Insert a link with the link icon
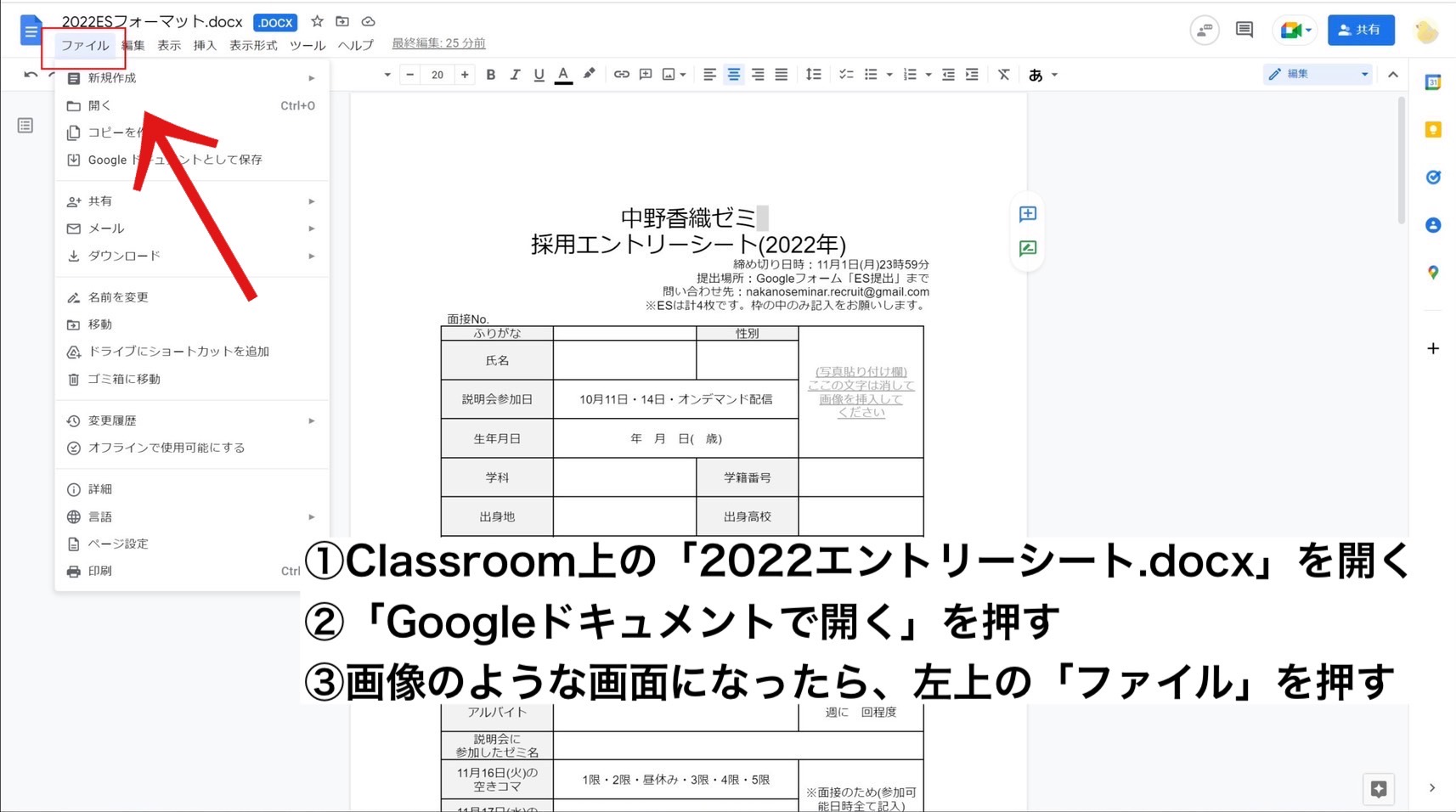This screenshot has width=1456, height=812. click(x=622, y=75)
